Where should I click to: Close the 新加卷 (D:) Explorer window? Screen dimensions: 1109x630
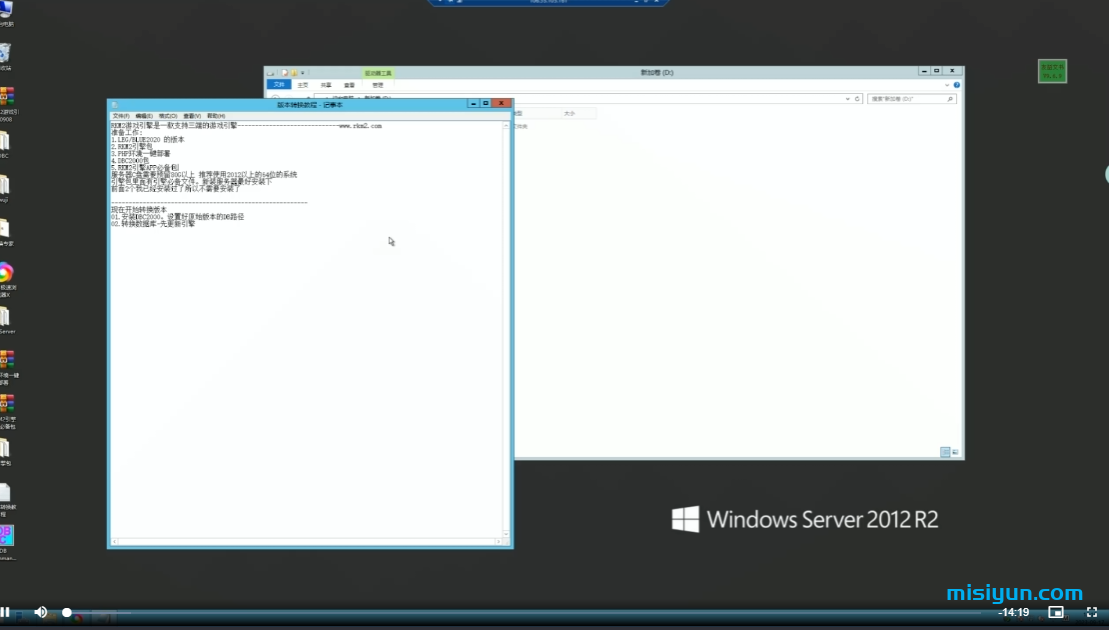[x=952, y=71]
